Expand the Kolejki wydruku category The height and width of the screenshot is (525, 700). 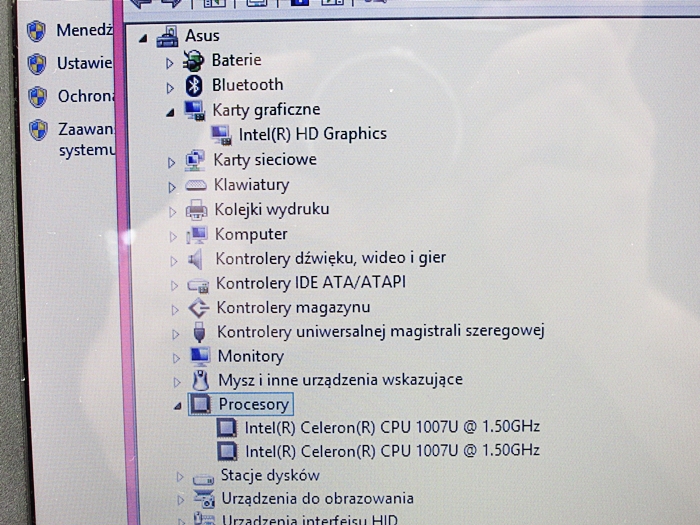(x=172, y=212)
